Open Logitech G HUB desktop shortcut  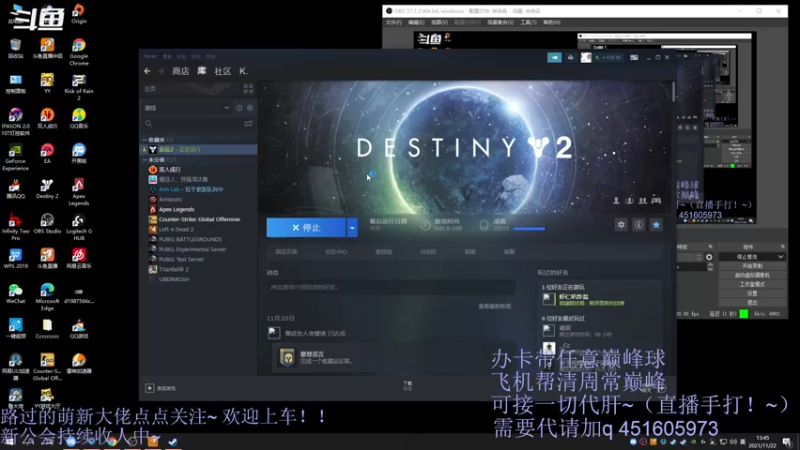pyautogui.click(x=79, y=227)
